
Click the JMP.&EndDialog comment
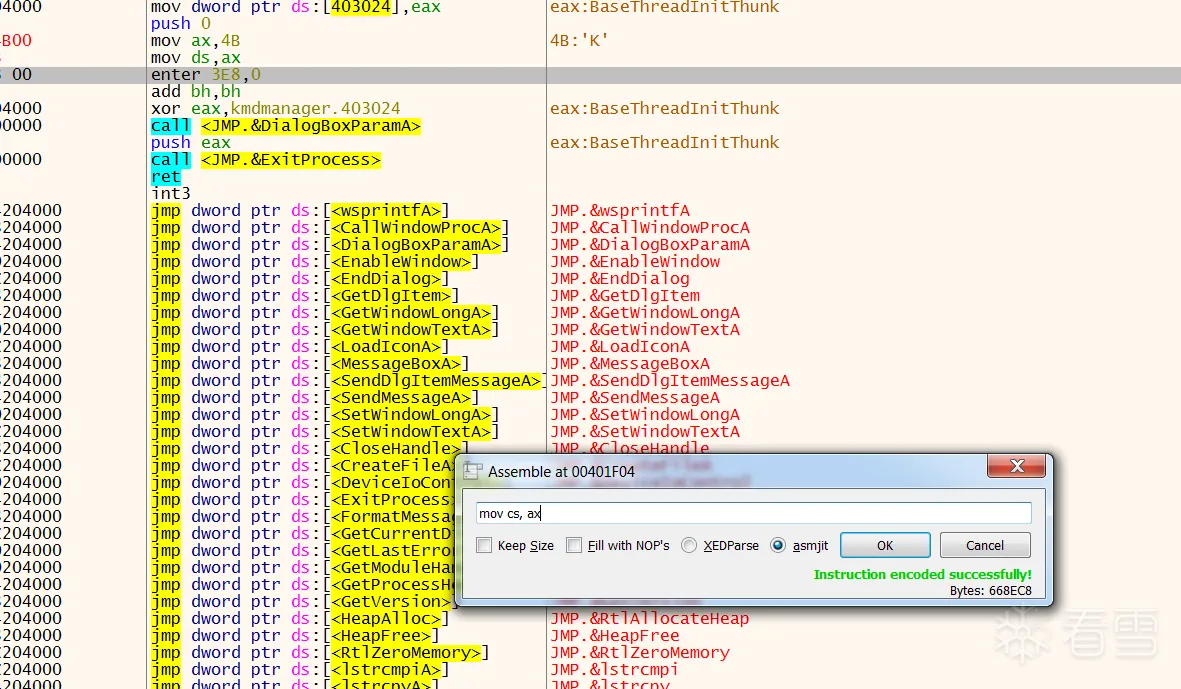[x=620, y=279]
